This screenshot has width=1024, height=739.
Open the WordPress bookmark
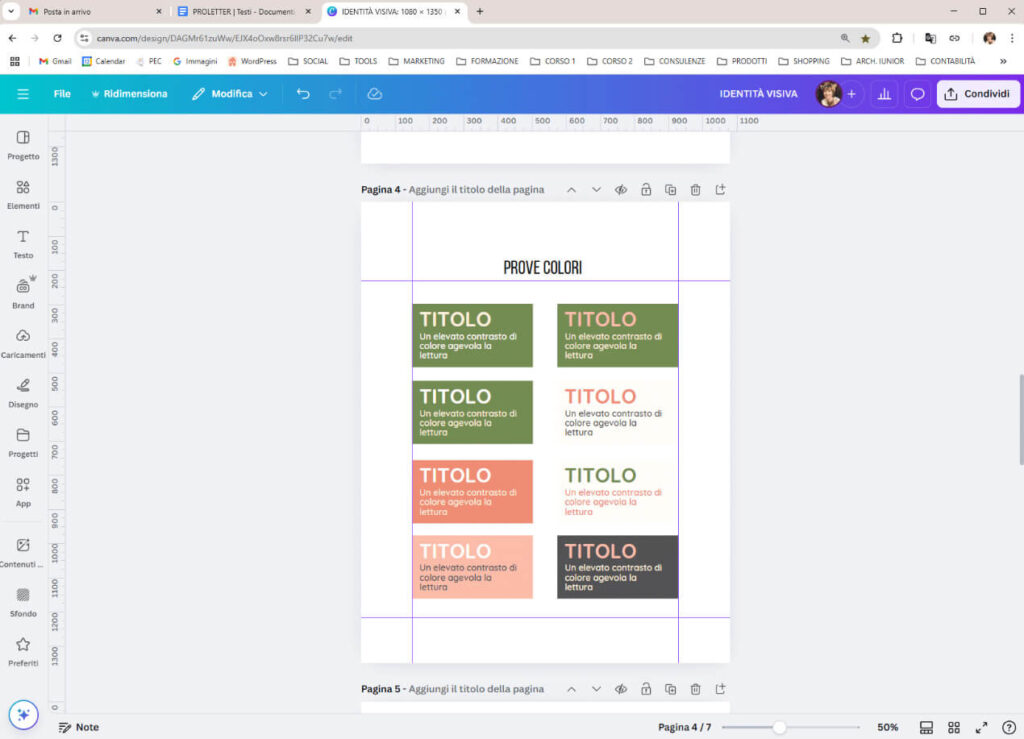(252, 61)
